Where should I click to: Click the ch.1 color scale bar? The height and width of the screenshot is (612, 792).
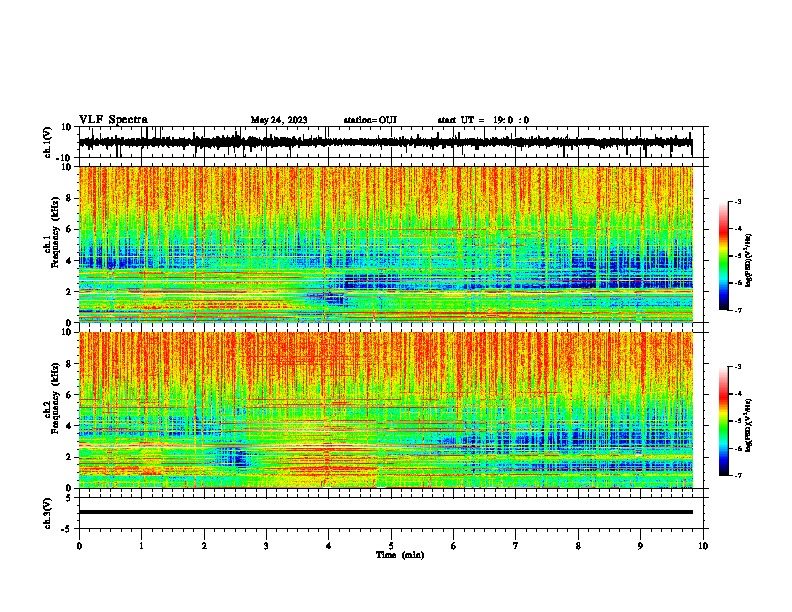[x=724, y=256]
